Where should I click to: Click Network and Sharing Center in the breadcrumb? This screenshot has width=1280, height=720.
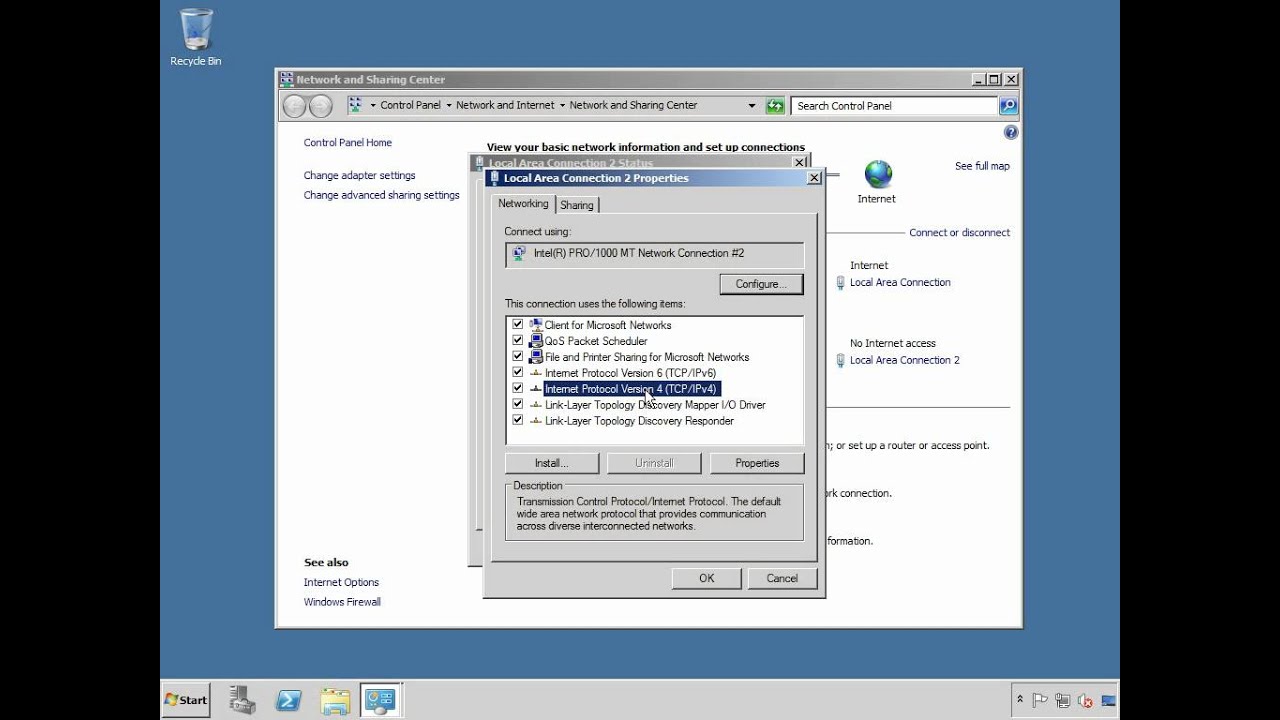point(634,105)
